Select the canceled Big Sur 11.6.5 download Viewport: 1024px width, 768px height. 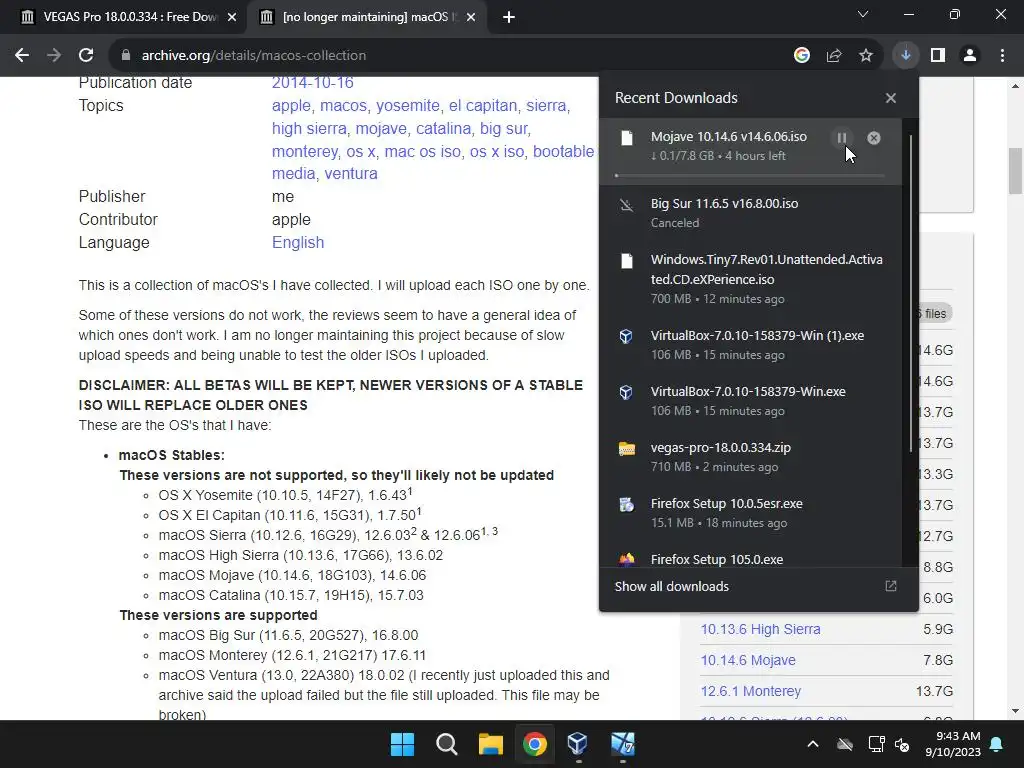(x=750, y=213)
